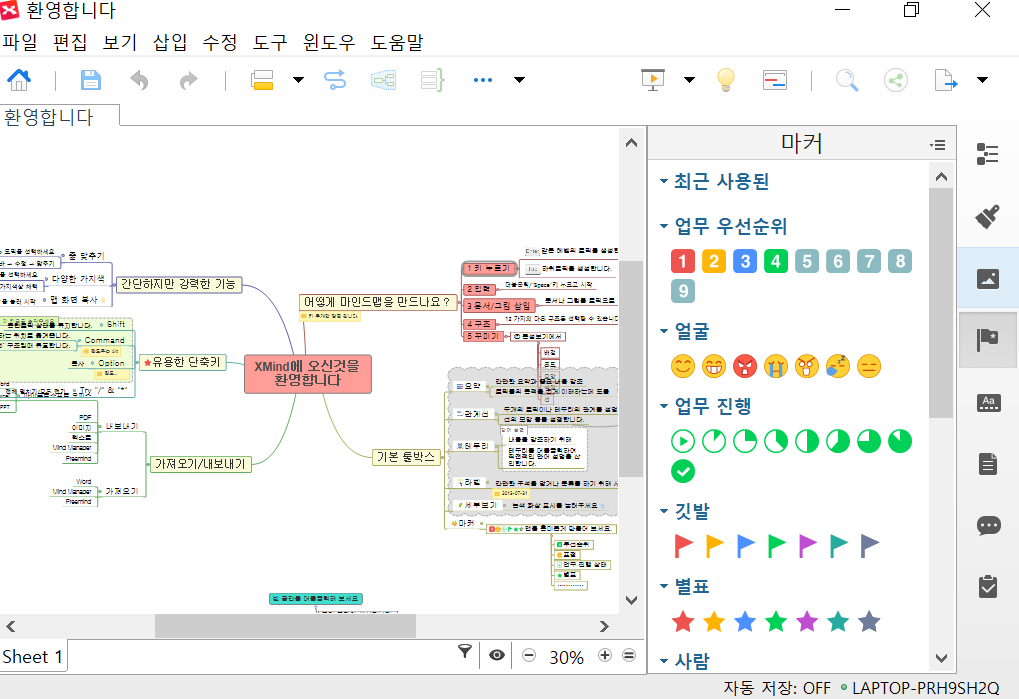Open the export dropdown arrow
This screenshot has width=1019, height=699.
983,80
